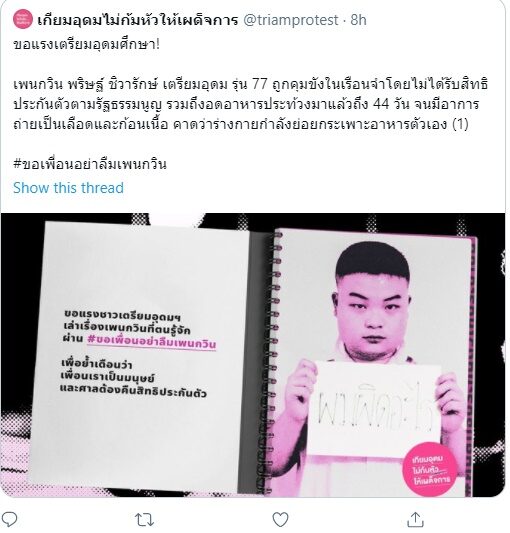Open the share options upload icon
510x533 pixels.
(x=415, y=519)
